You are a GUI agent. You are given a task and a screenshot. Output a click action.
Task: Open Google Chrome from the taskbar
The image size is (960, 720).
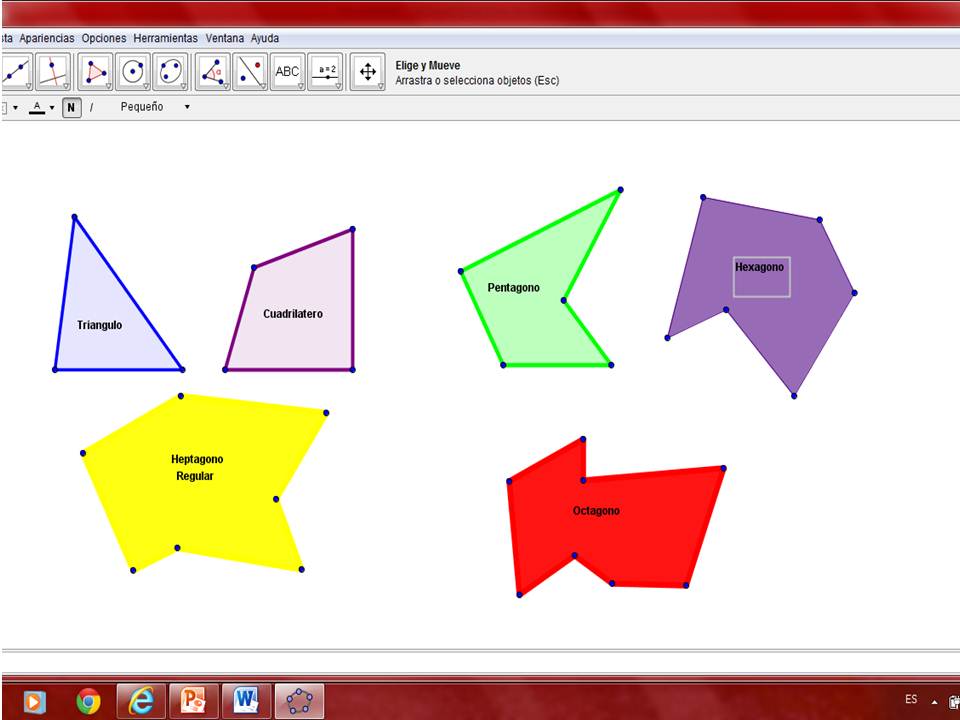pyautogui.click(x=88, y=701)
